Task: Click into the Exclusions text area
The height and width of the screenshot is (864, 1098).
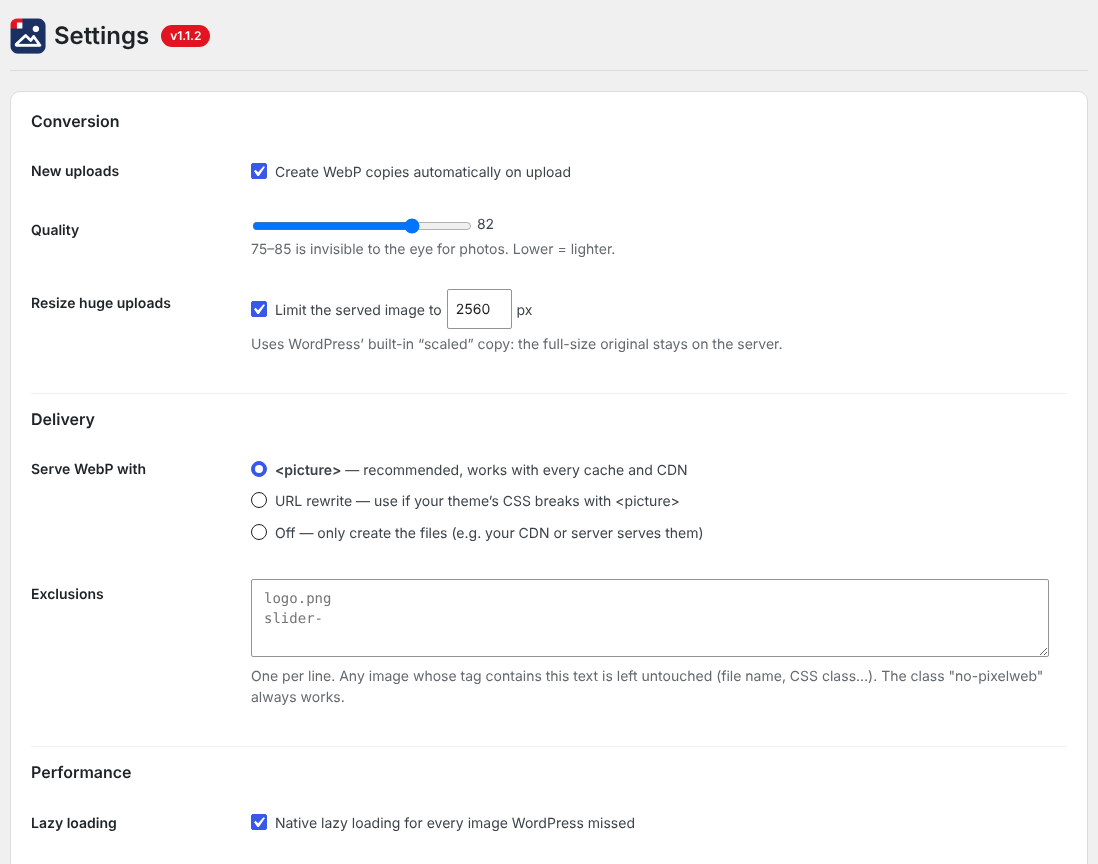Action: click(x=650, y=618)
